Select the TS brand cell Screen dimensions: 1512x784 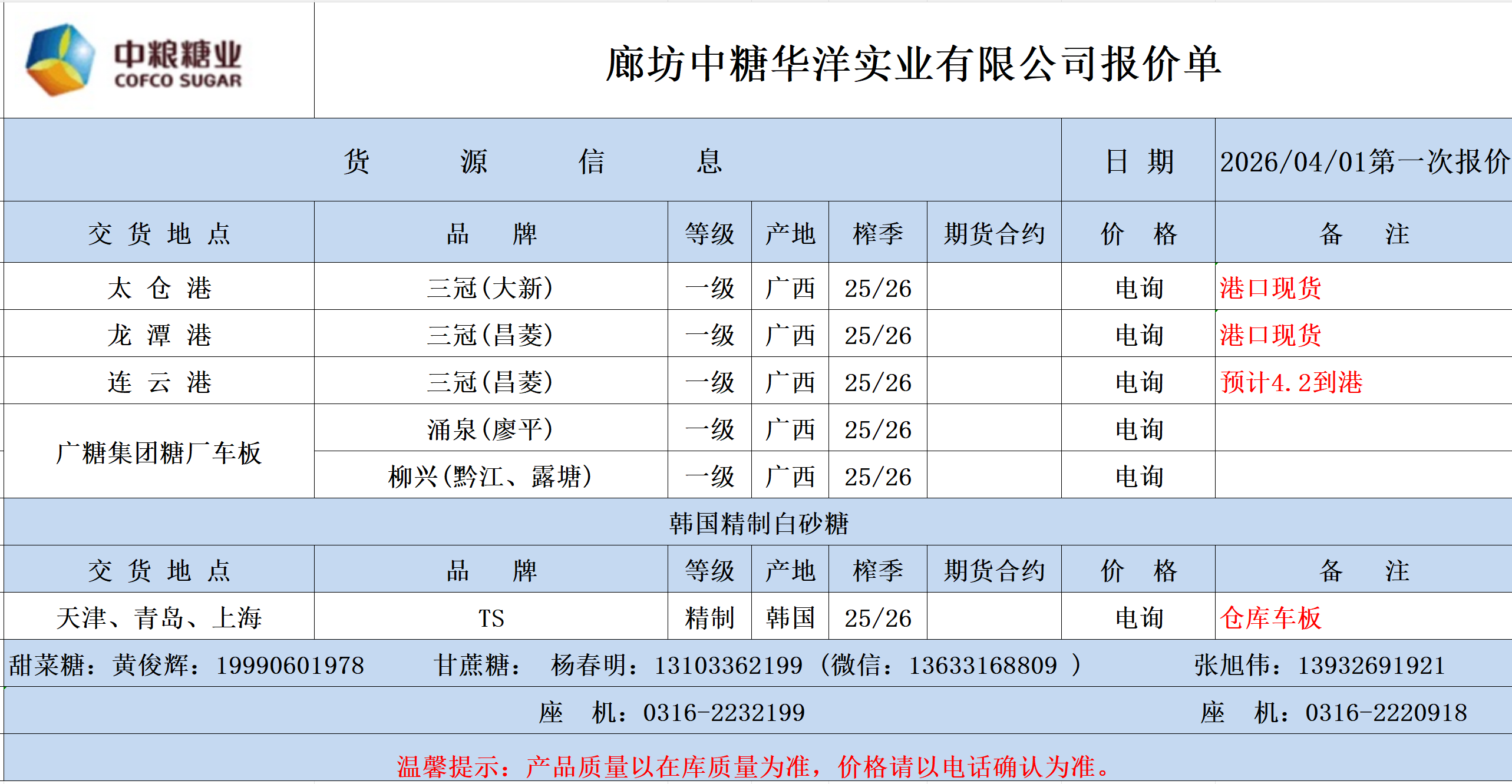coord(491,617)
